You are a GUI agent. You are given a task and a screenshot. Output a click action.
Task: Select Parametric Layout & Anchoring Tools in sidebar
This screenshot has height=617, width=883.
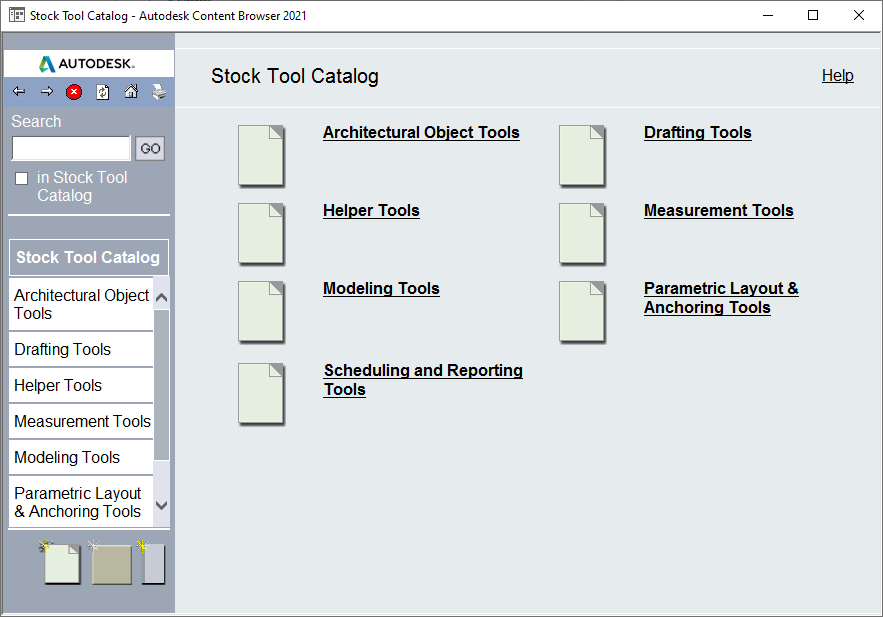click(x=81, y=502)
